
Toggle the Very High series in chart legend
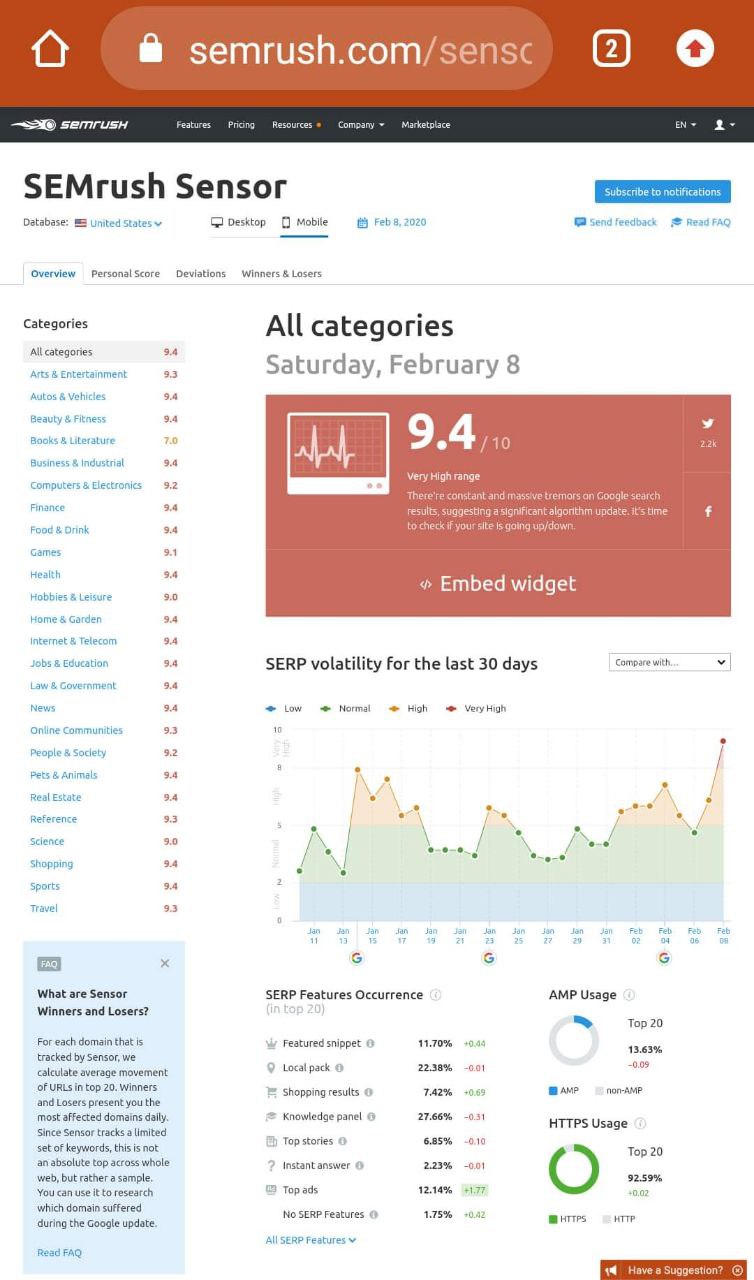[476, 708]
